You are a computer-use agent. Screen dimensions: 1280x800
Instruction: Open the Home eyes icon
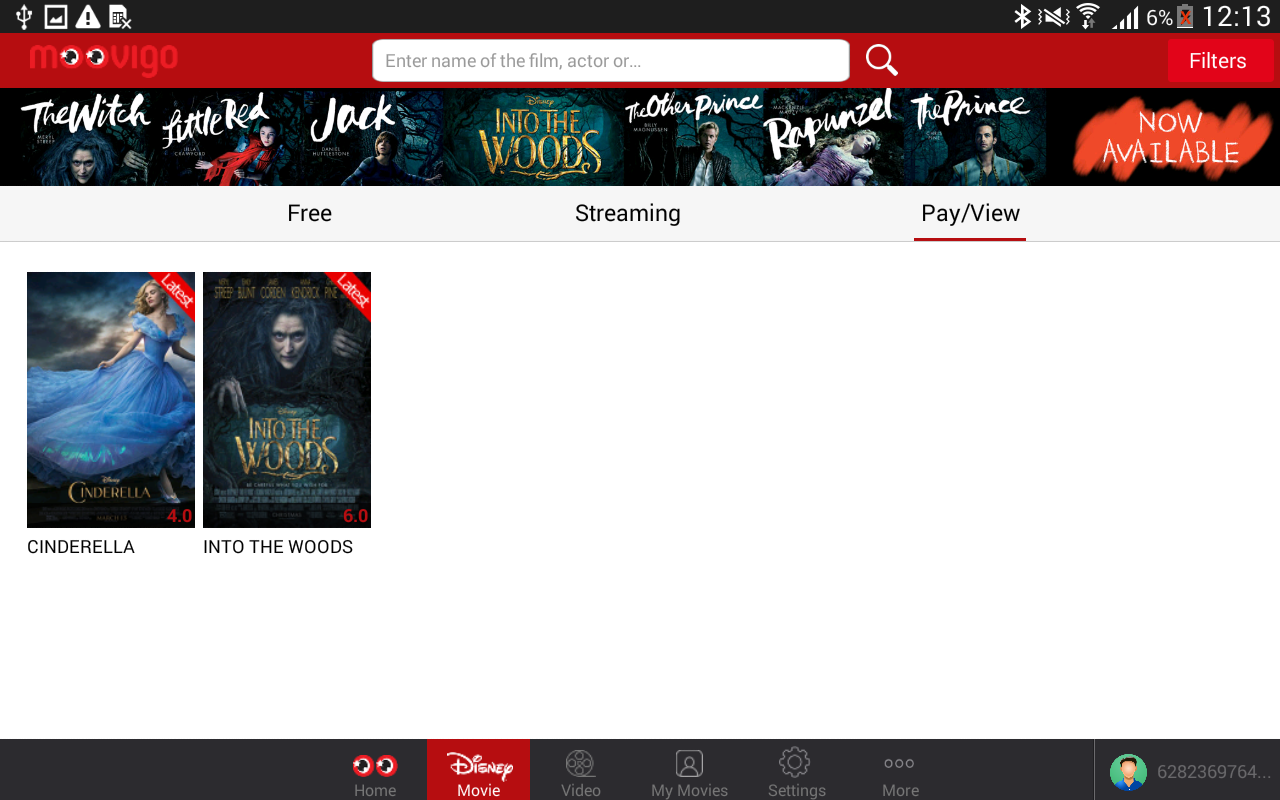[x=375, y=767]
